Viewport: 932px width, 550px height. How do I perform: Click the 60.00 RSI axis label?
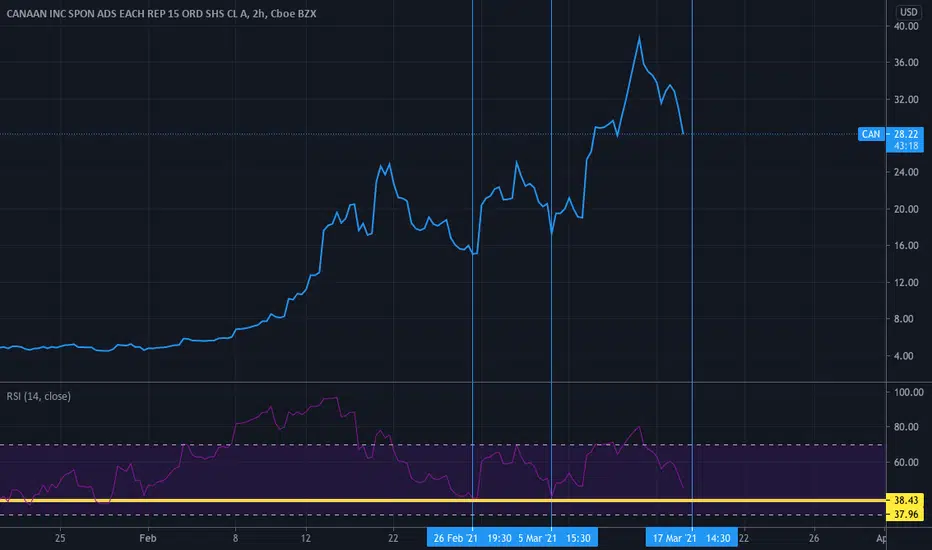pyautogui.click(x=906, y=462)
